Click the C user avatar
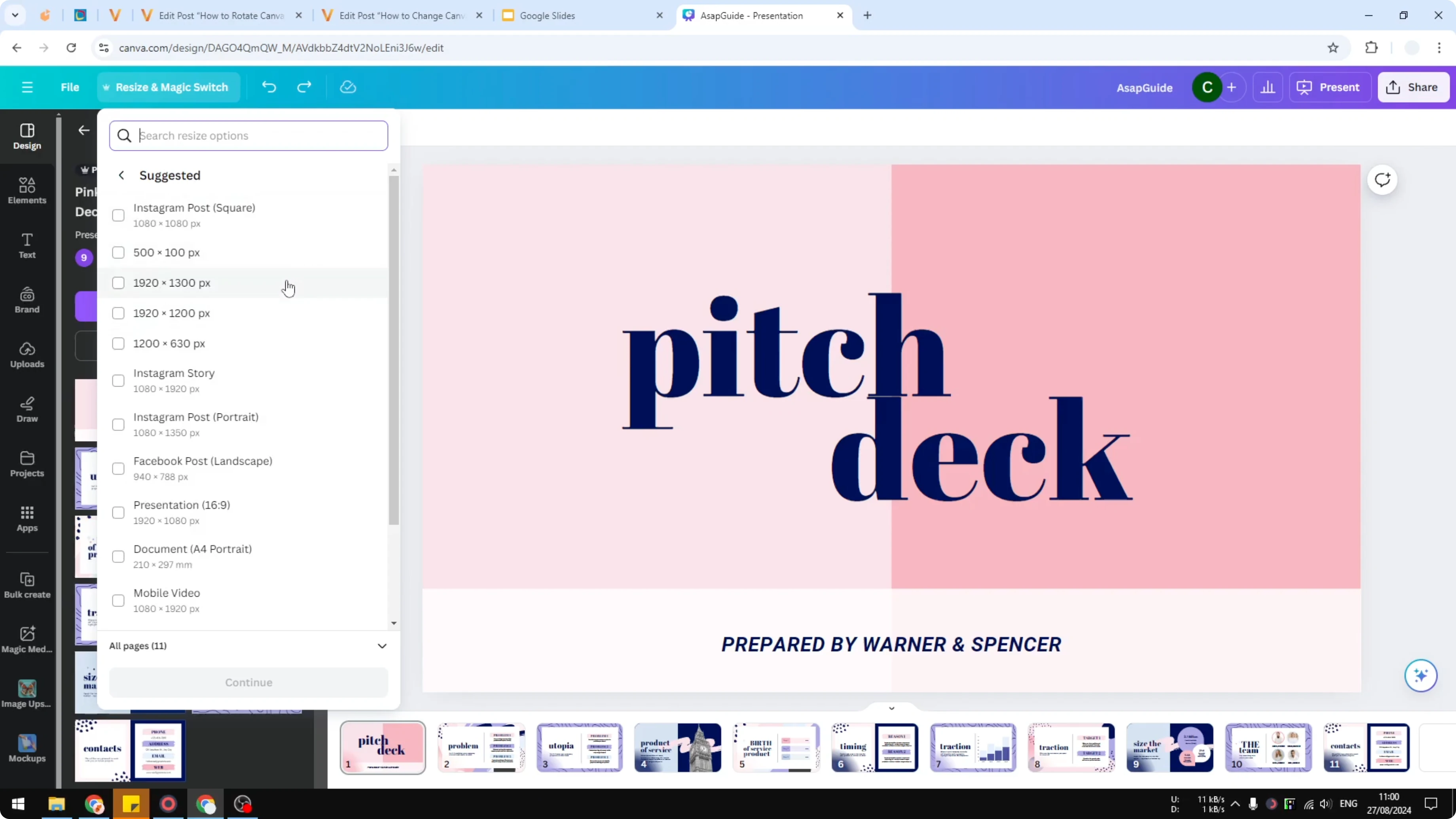 [1207, 87]
